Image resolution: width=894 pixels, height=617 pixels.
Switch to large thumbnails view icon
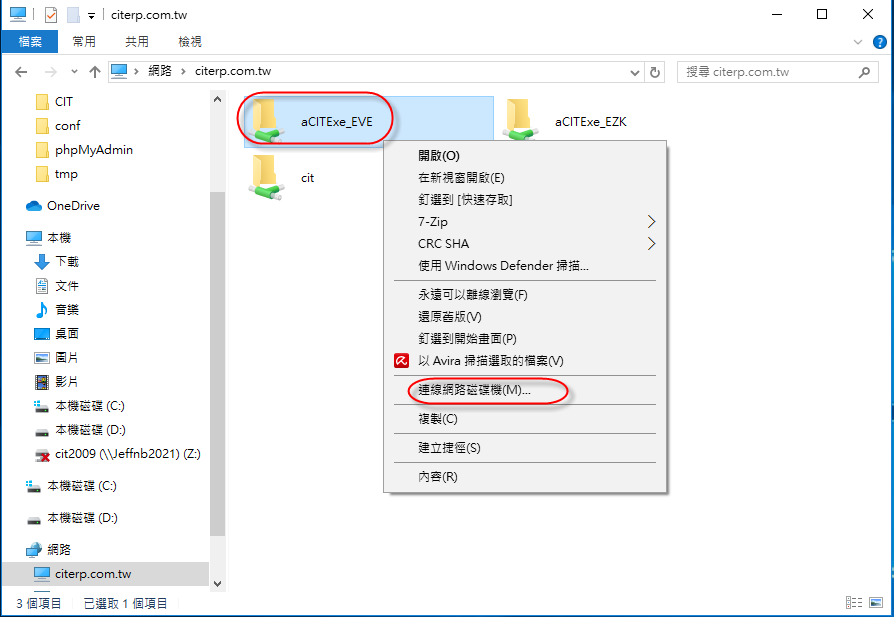click(x=876, y=602)
